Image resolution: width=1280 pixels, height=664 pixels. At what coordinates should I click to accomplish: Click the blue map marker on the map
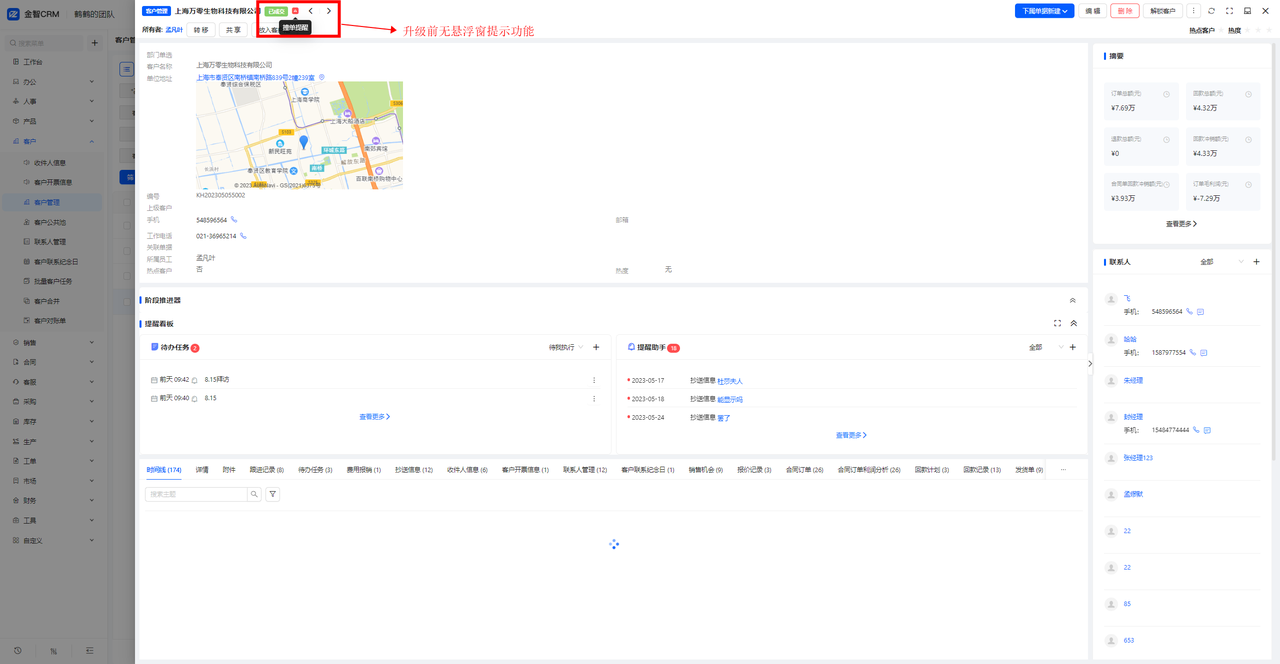(x=304, y=143)
